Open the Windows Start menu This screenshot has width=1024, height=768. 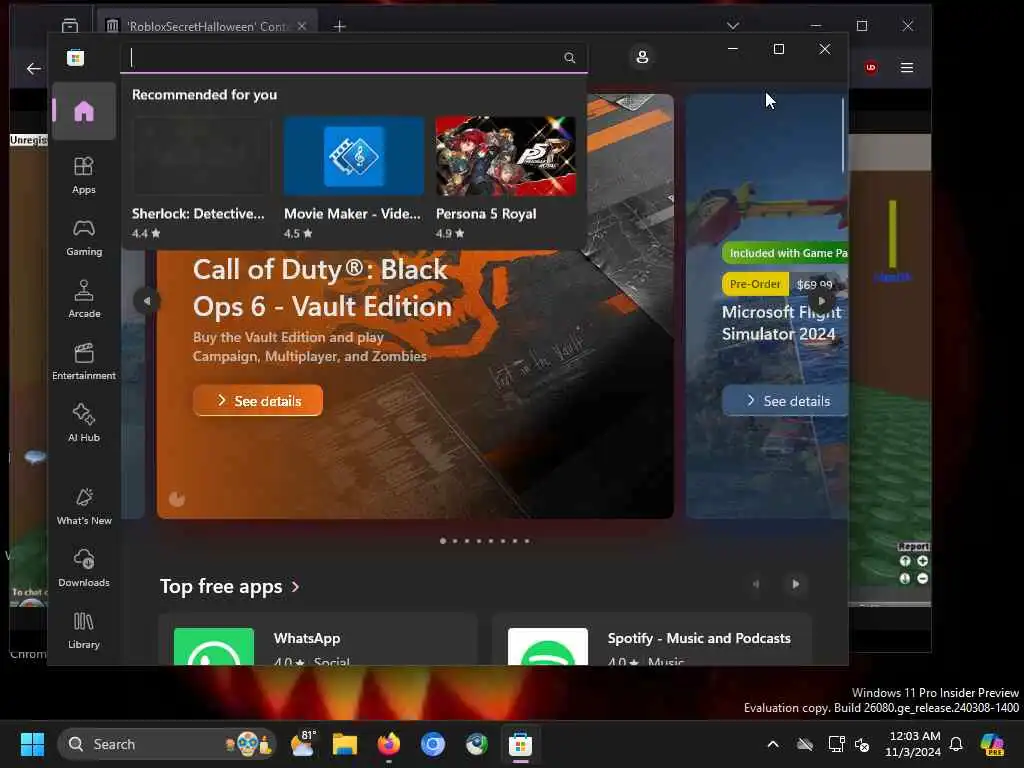(32, 744)
